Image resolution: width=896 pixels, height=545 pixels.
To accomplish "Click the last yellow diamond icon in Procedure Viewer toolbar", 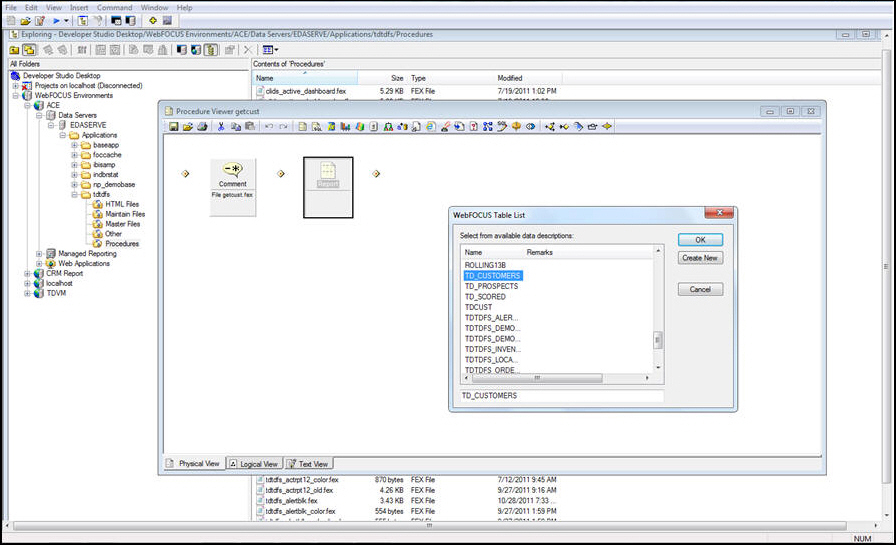I will point(607,127).
